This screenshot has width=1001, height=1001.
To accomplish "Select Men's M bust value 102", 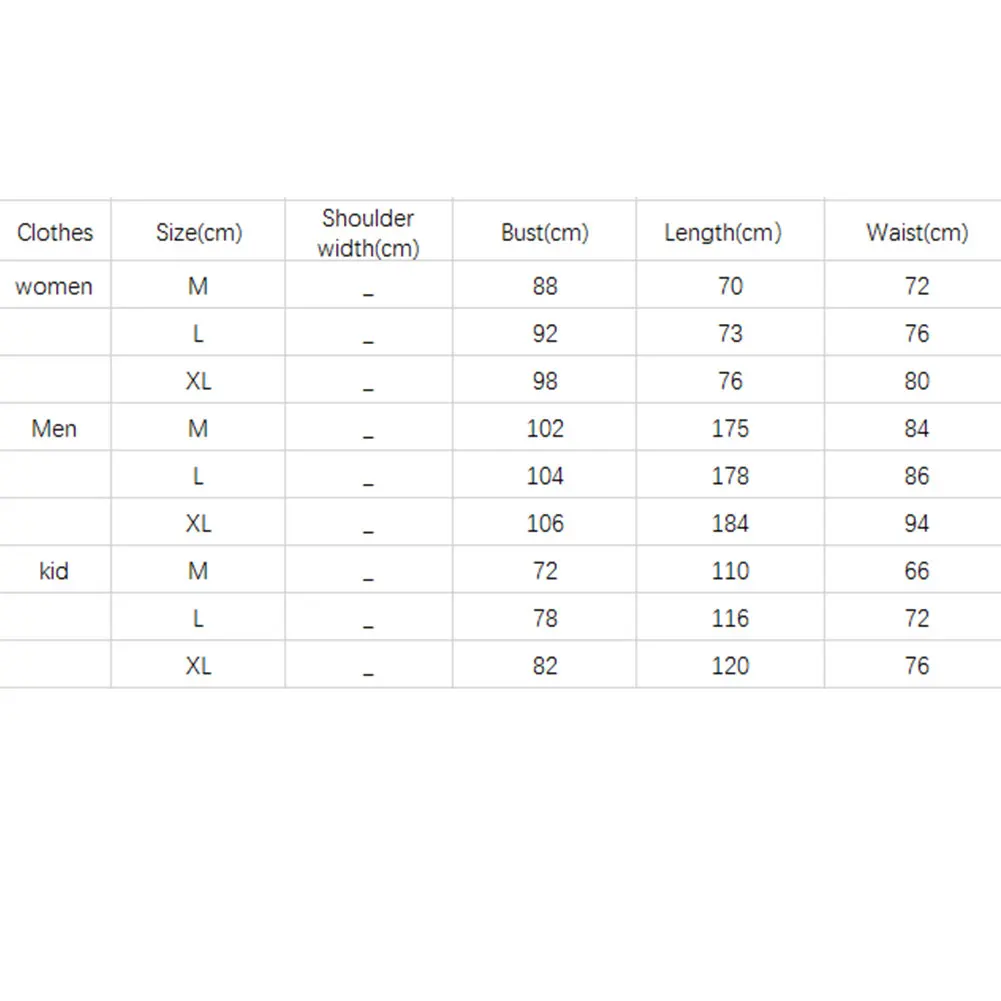I will (545, 429).
